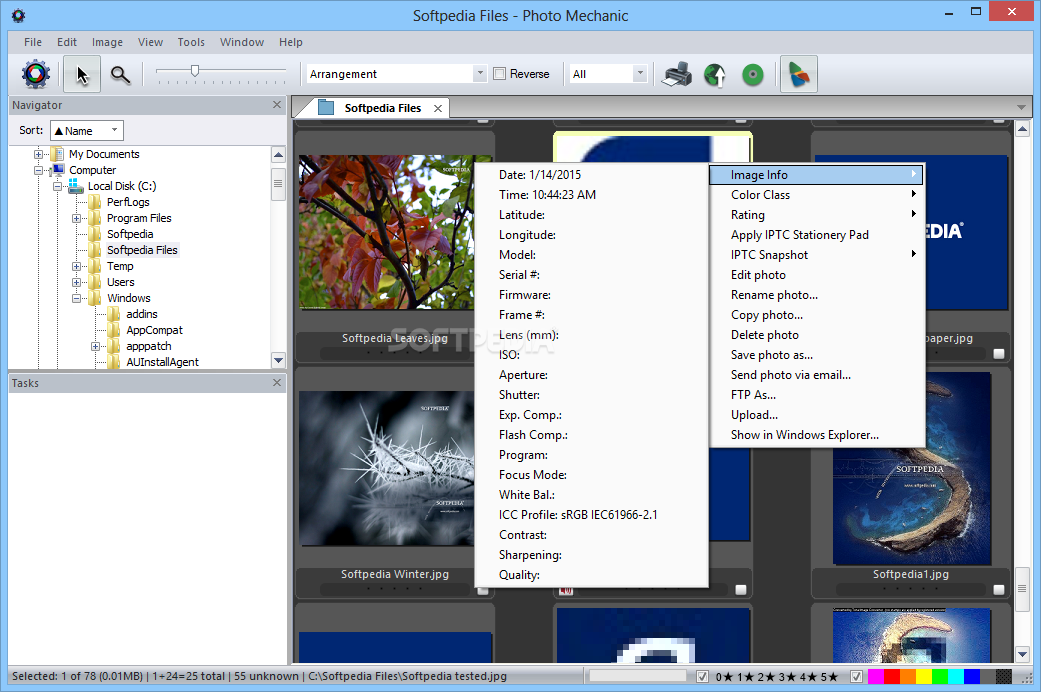Select Rename photo... option
Viewport: 1041px width, 692px height.
pos(817,294)
